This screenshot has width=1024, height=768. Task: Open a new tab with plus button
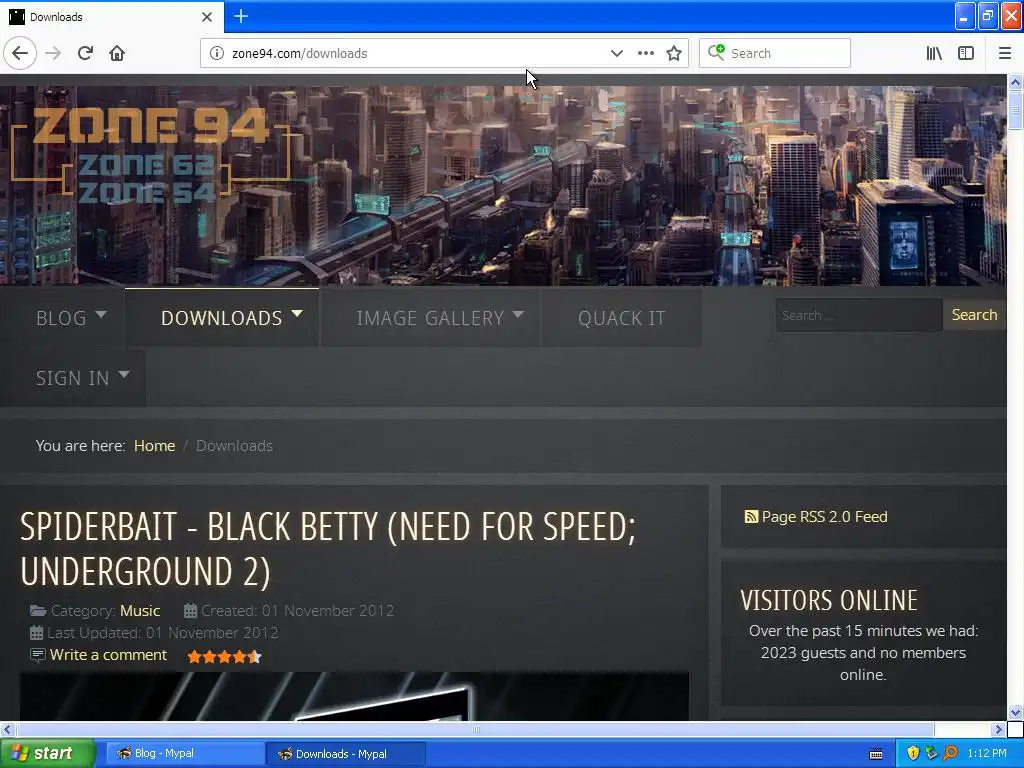click(x=241, y=16)
